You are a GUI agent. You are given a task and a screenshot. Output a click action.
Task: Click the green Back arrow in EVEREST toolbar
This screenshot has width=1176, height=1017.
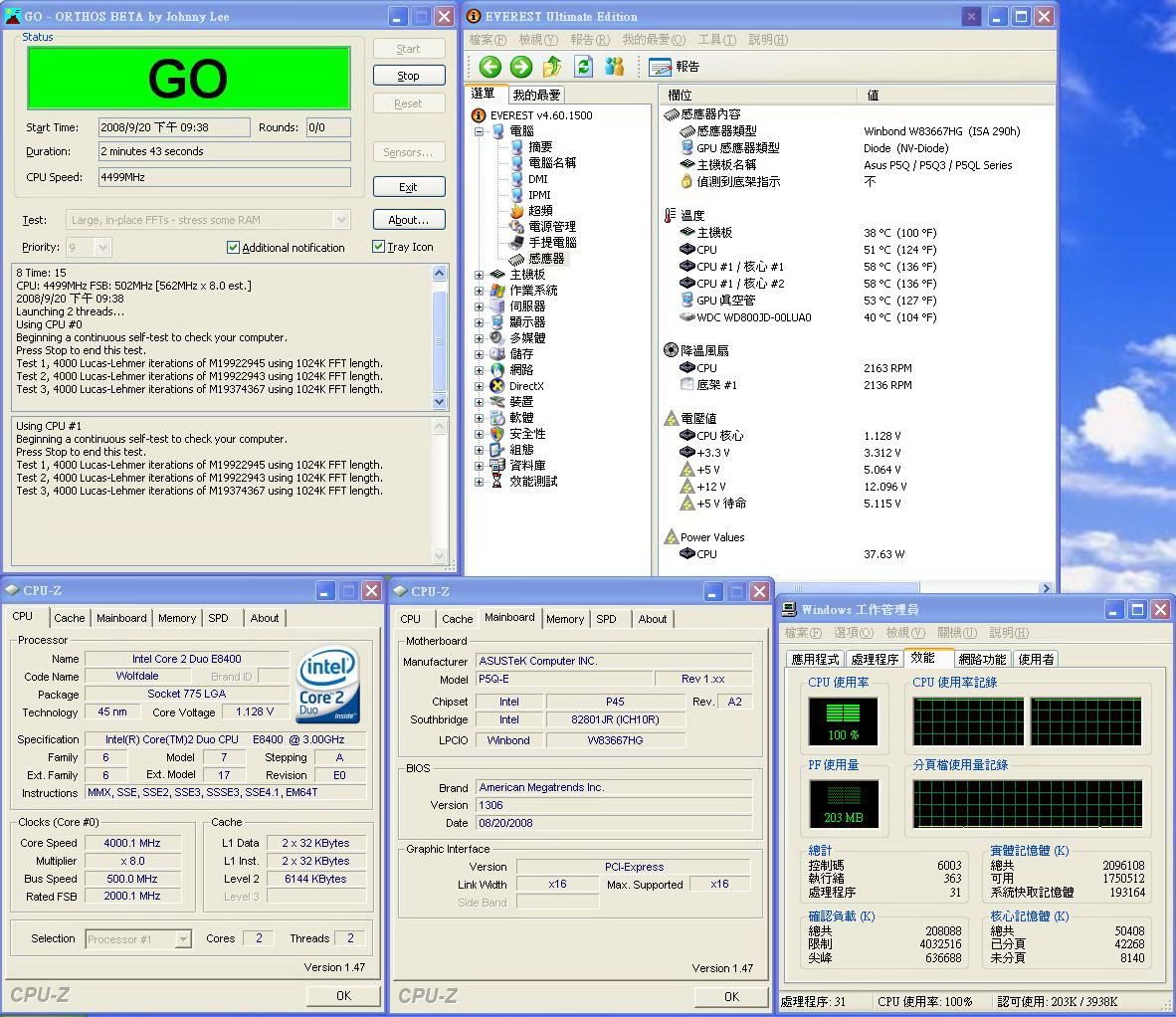pyautogui.click(x=490, y=67)
